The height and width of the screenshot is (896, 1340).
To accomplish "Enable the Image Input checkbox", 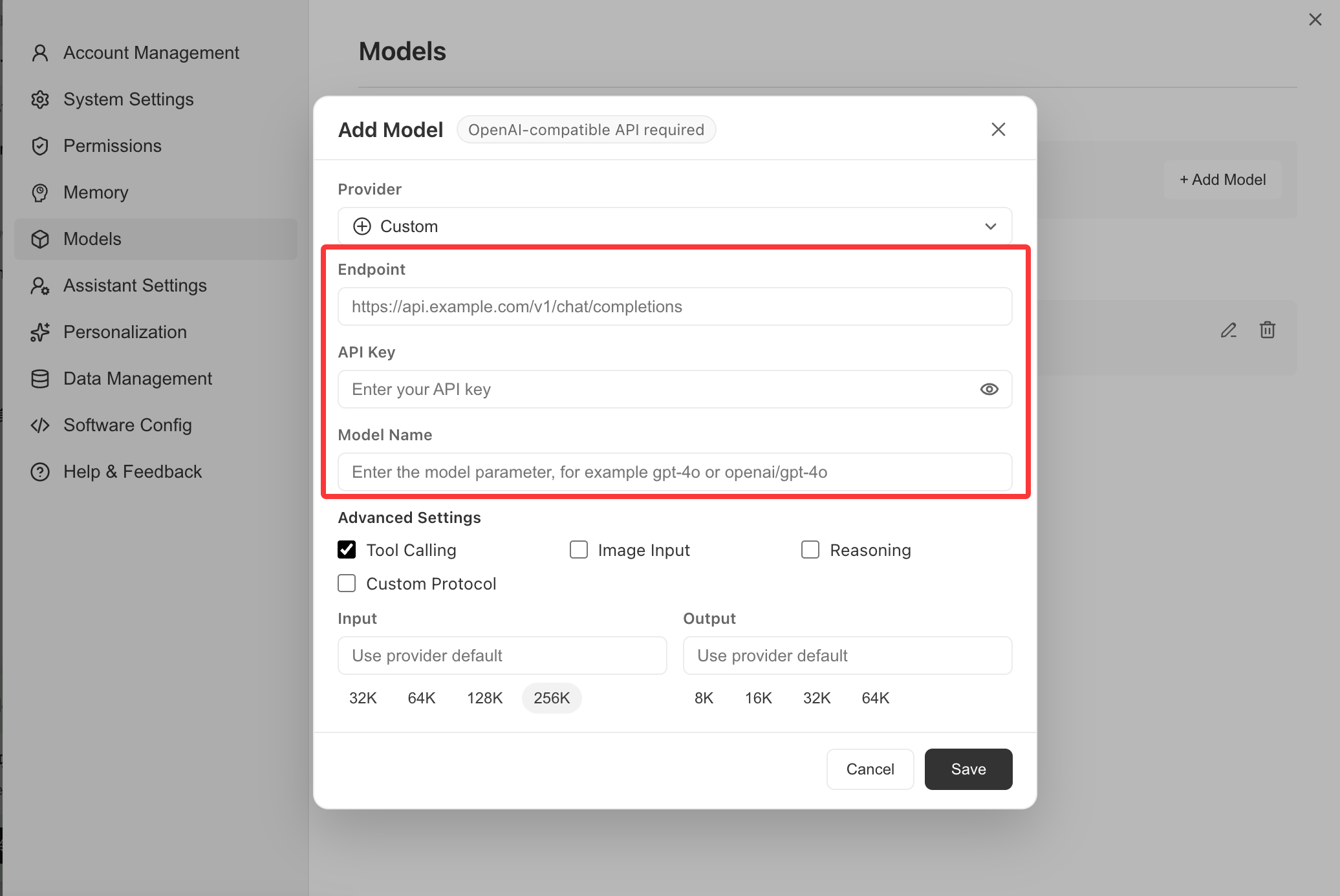I will tap(579, 549).
